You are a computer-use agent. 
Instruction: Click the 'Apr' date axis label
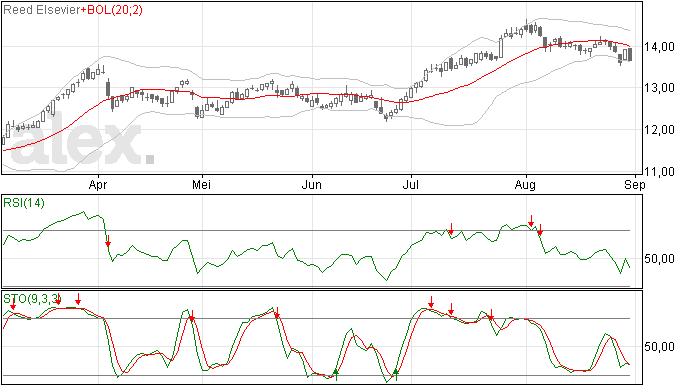[98, 185]
